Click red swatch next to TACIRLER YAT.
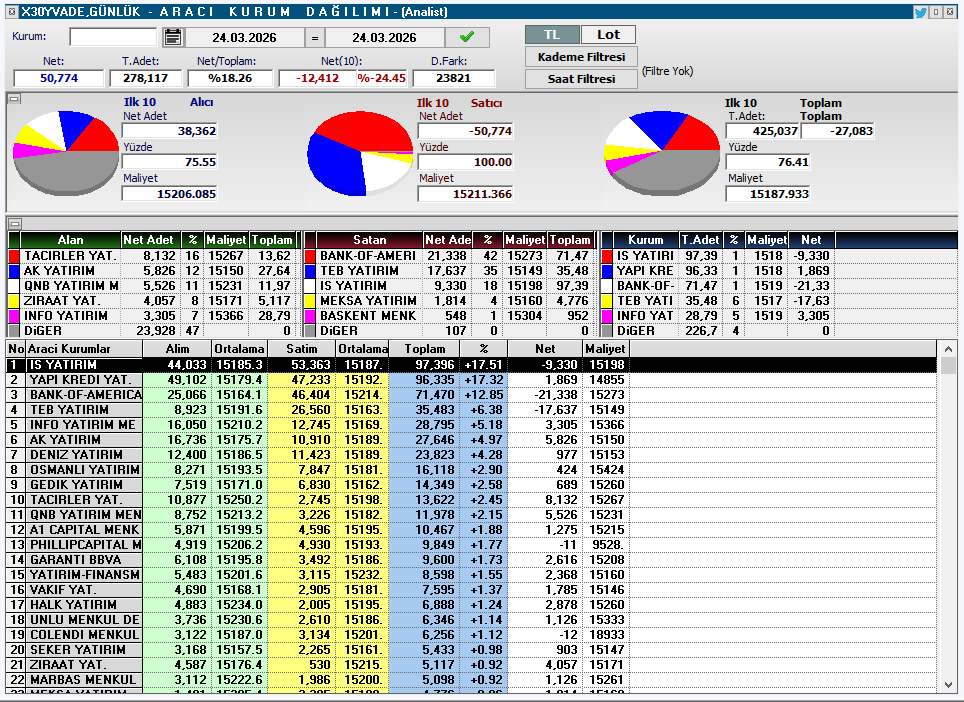Image resolution: width=964 pixels, height=702 pixels. [14, 256]
